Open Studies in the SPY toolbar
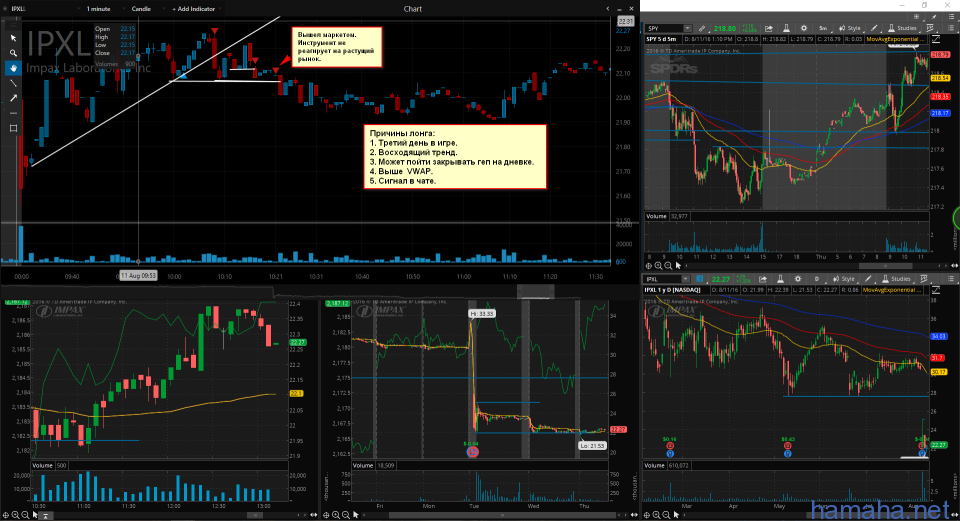 (902, 28)
